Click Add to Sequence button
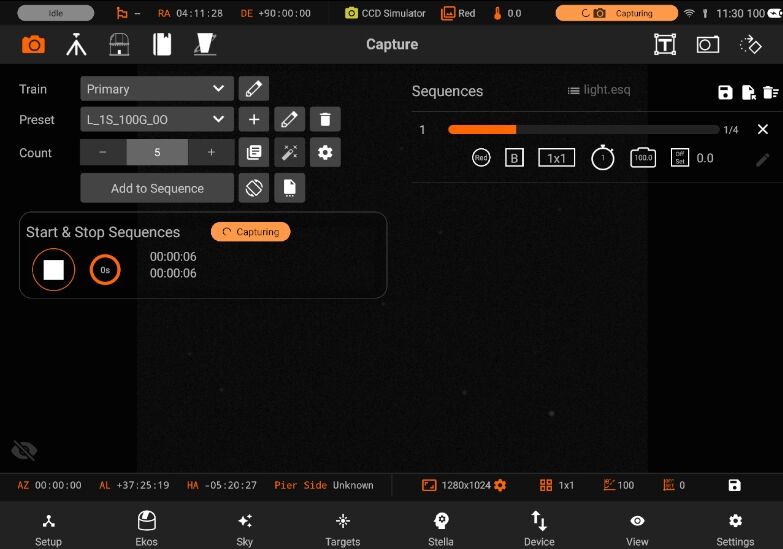Image resolution: width=783 pixels, height=549 pixels. tap(157, 188)
